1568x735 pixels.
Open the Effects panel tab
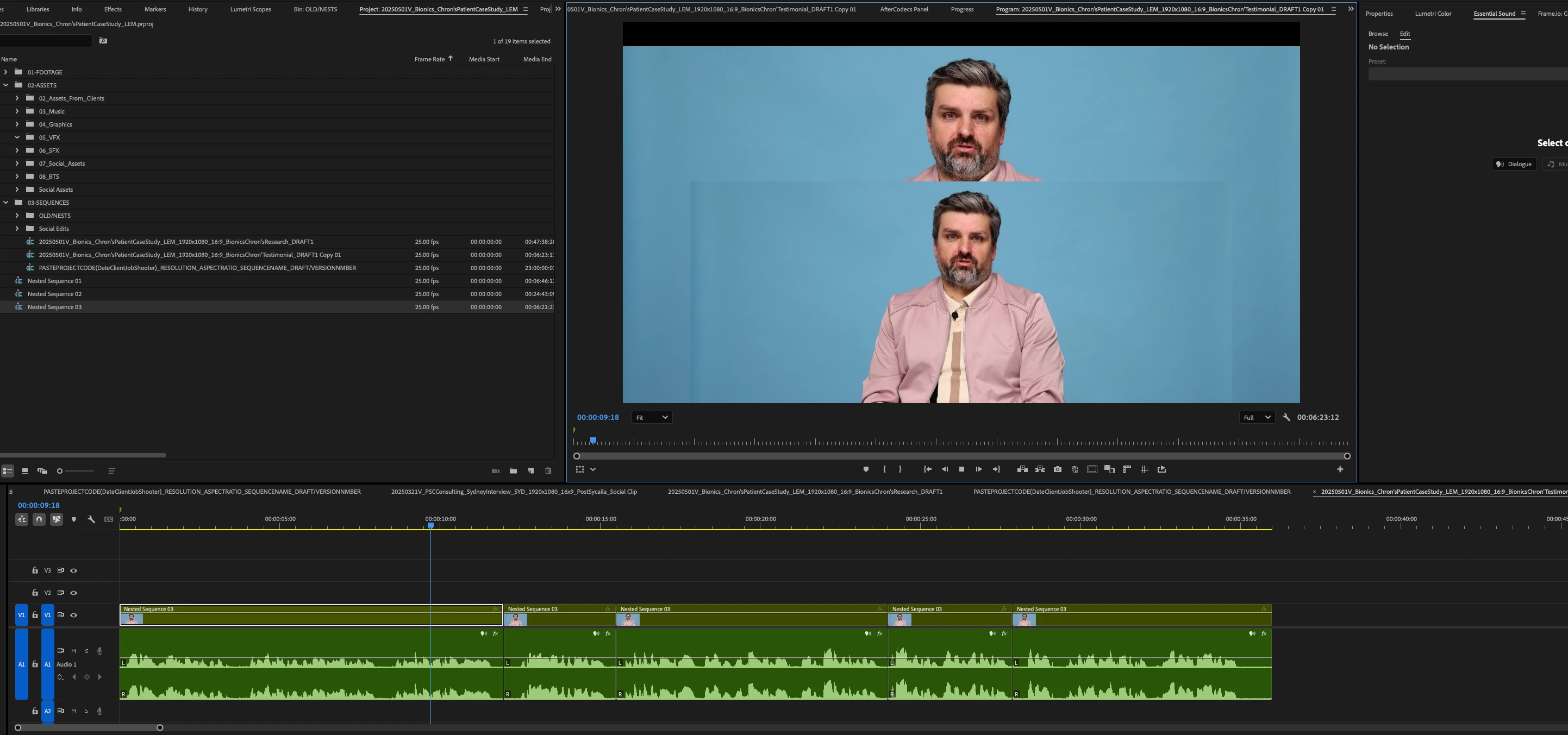[113, 9]
